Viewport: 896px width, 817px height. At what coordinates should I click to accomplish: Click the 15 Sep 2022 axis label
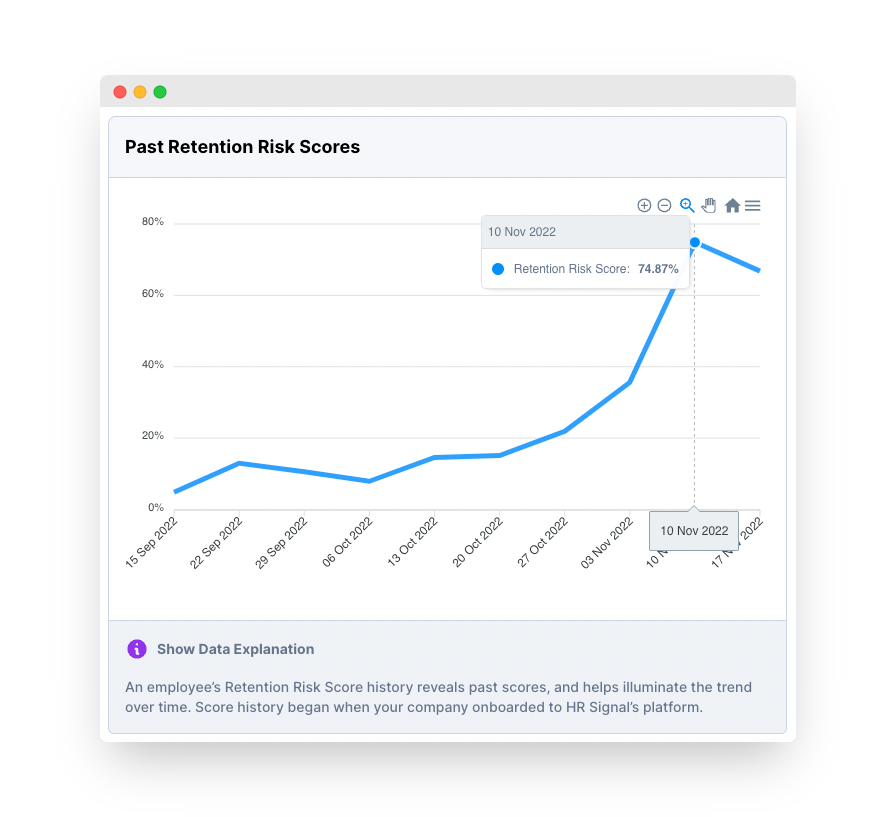click(151, 542)
